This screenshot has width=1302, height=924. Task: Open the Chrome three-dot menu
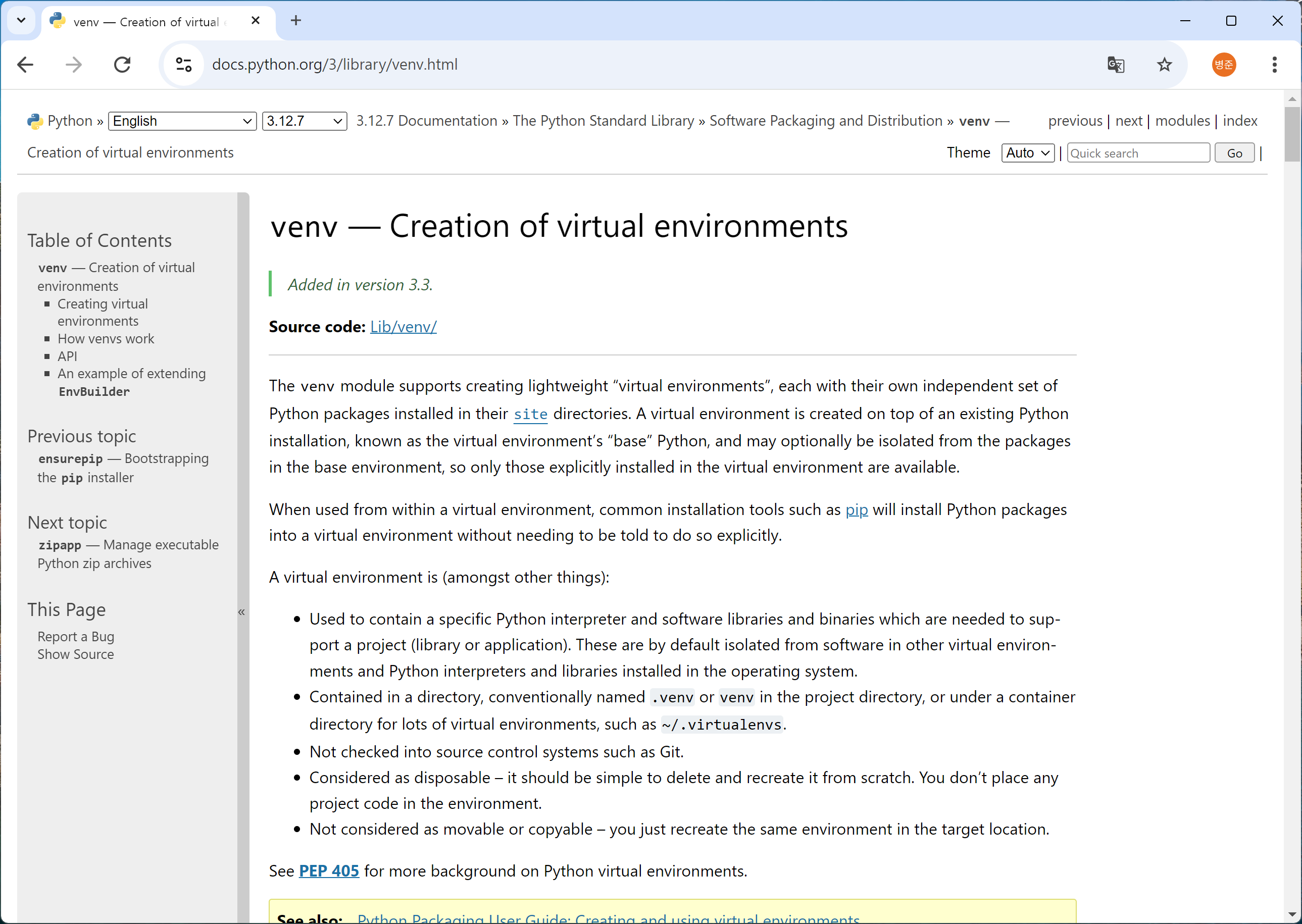[x=1274, y=65]
